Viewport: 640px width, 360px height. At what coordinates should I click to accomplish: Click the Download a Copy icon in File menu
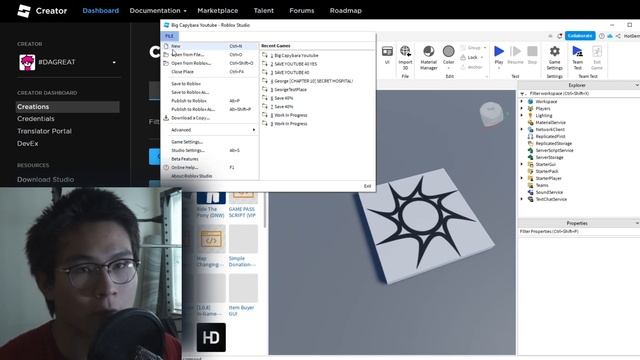(x=166, y=118)
